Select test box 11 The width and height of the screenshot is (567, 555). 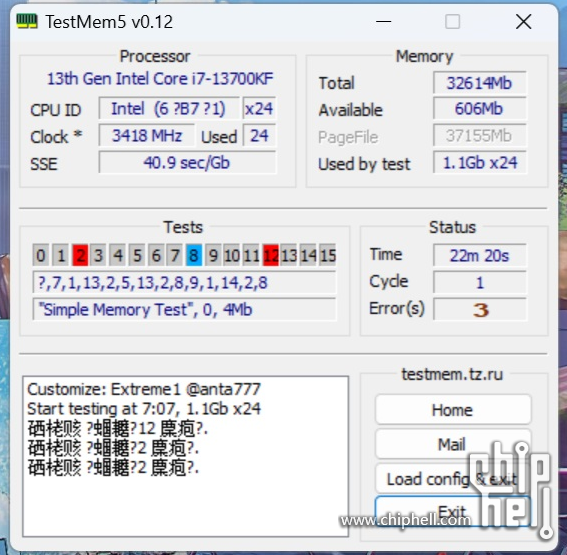click(251, 255)
